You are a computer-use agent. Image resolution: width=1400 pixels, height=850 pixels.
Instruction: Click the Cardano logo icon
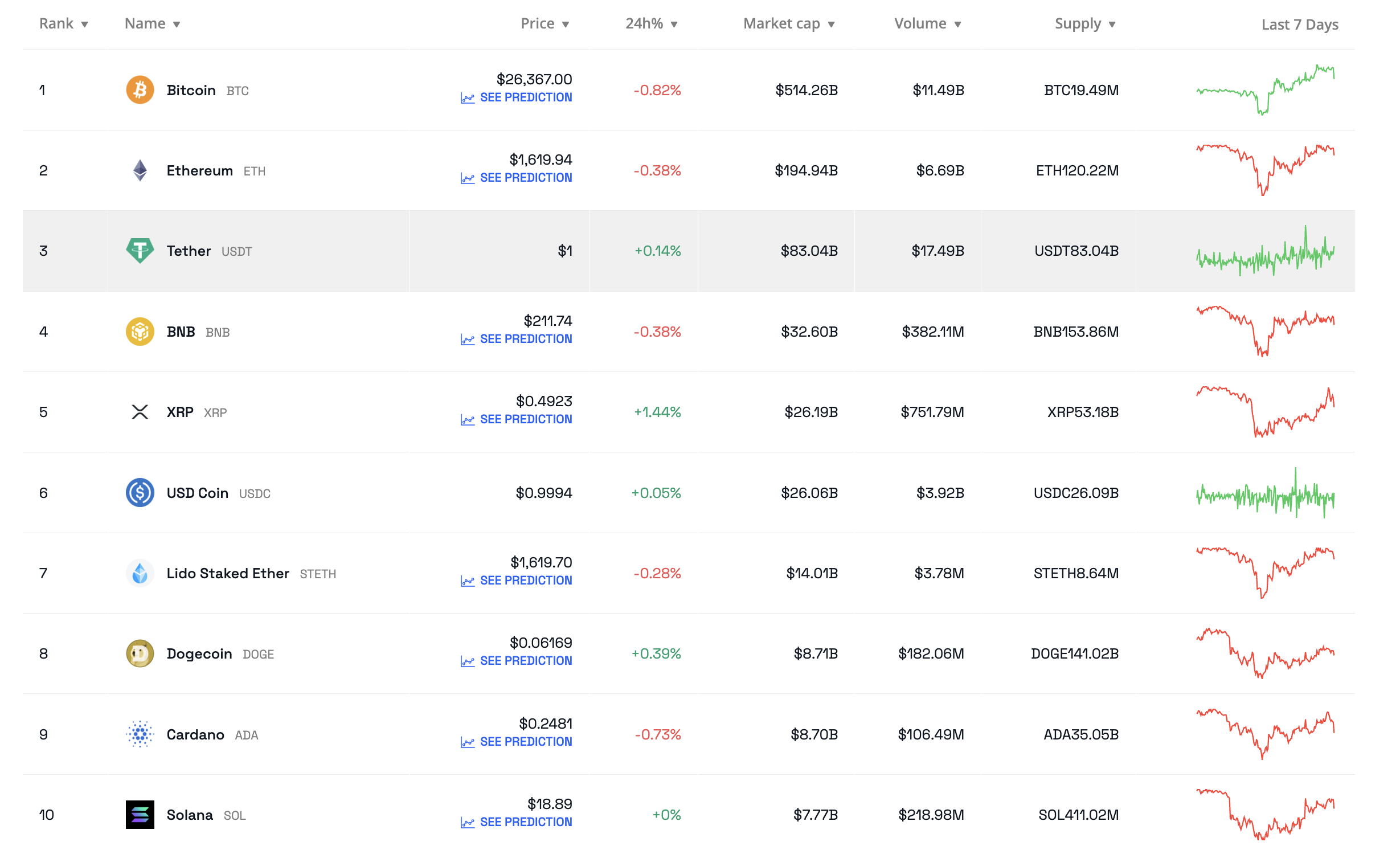pyautogui.click(x=140, y=734)
